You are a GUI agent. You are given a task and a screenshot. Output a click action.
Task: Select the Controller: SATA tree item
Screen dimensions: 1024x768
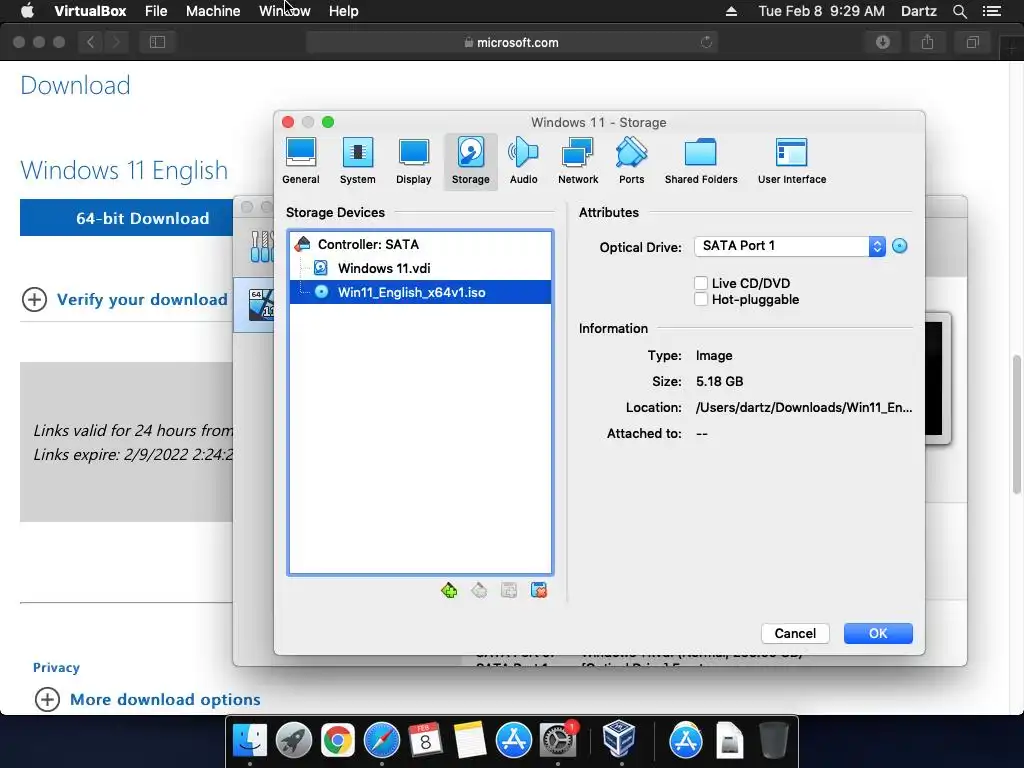pos(420,244)
